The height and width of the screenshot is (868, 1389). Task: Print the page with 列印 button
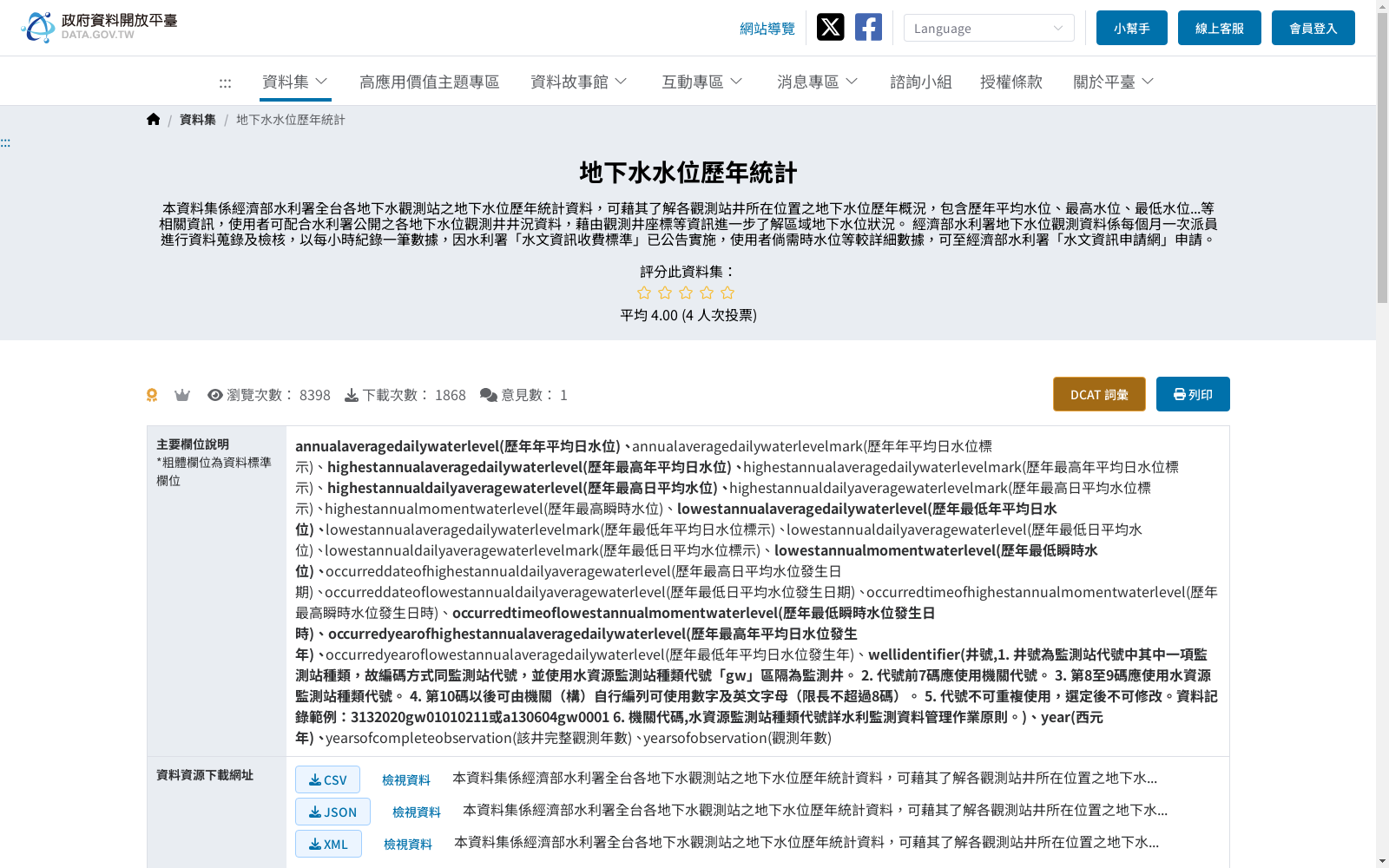click(x=1193, y=394)
